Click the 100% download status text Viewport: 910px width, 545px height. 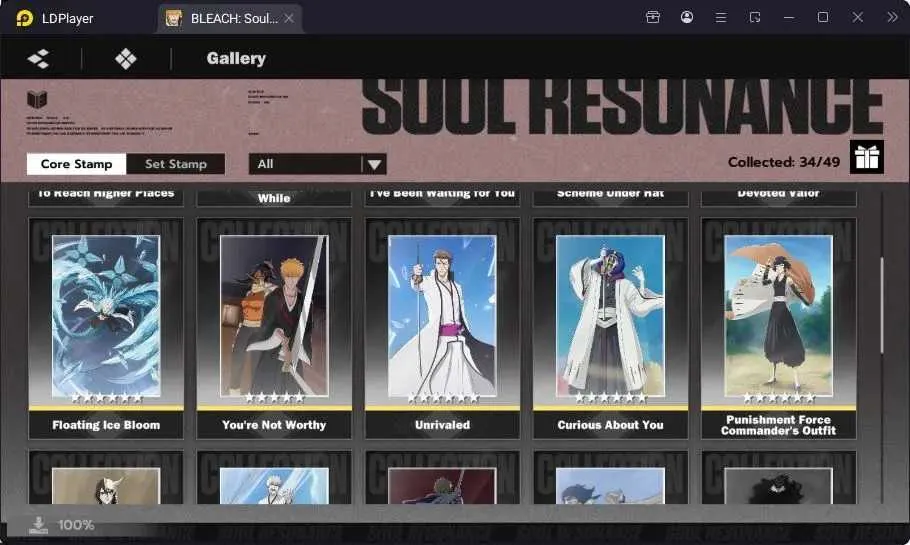click(76, 525)
